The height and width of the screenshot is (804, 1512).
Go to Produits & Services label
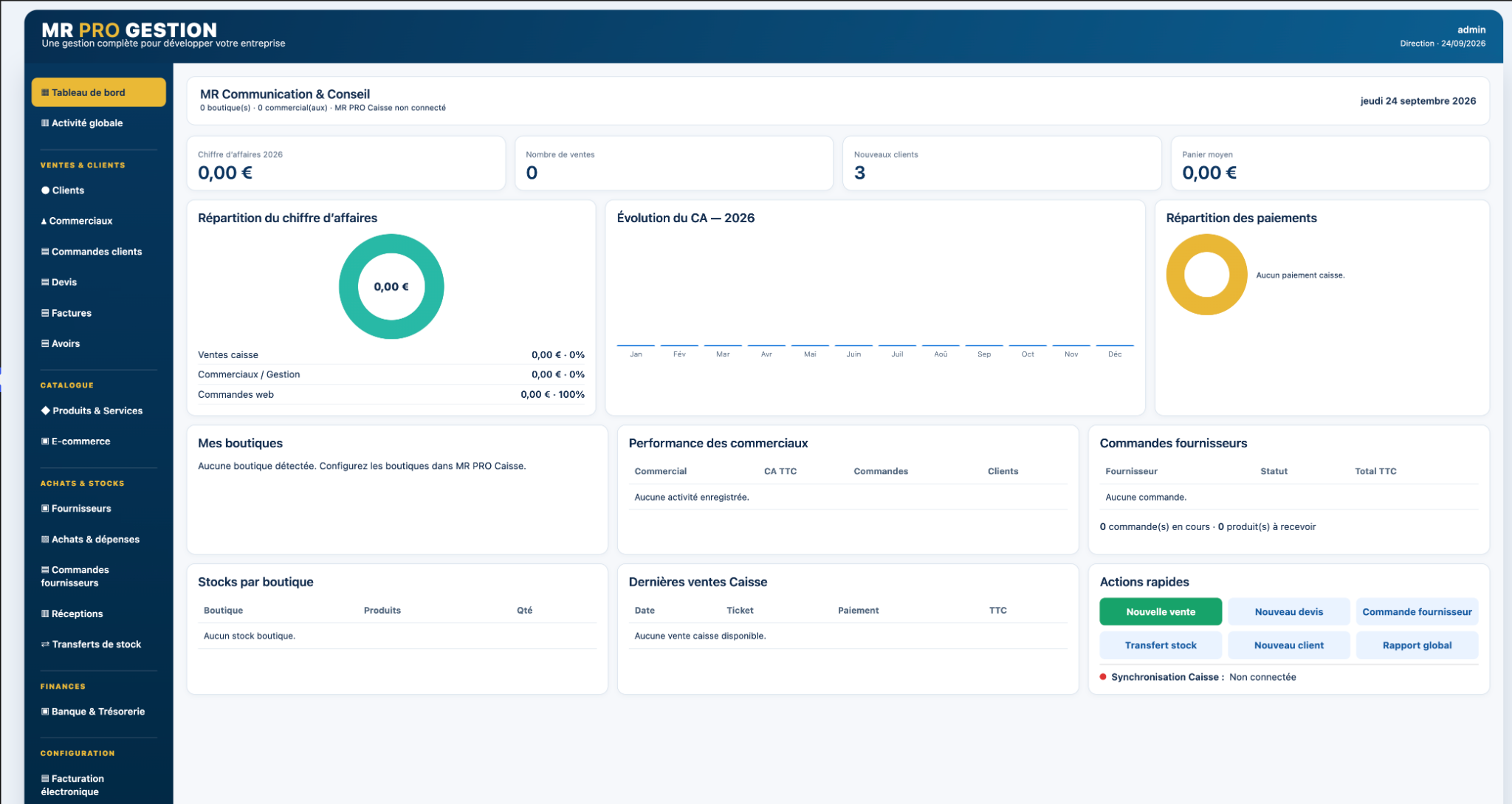97,410
